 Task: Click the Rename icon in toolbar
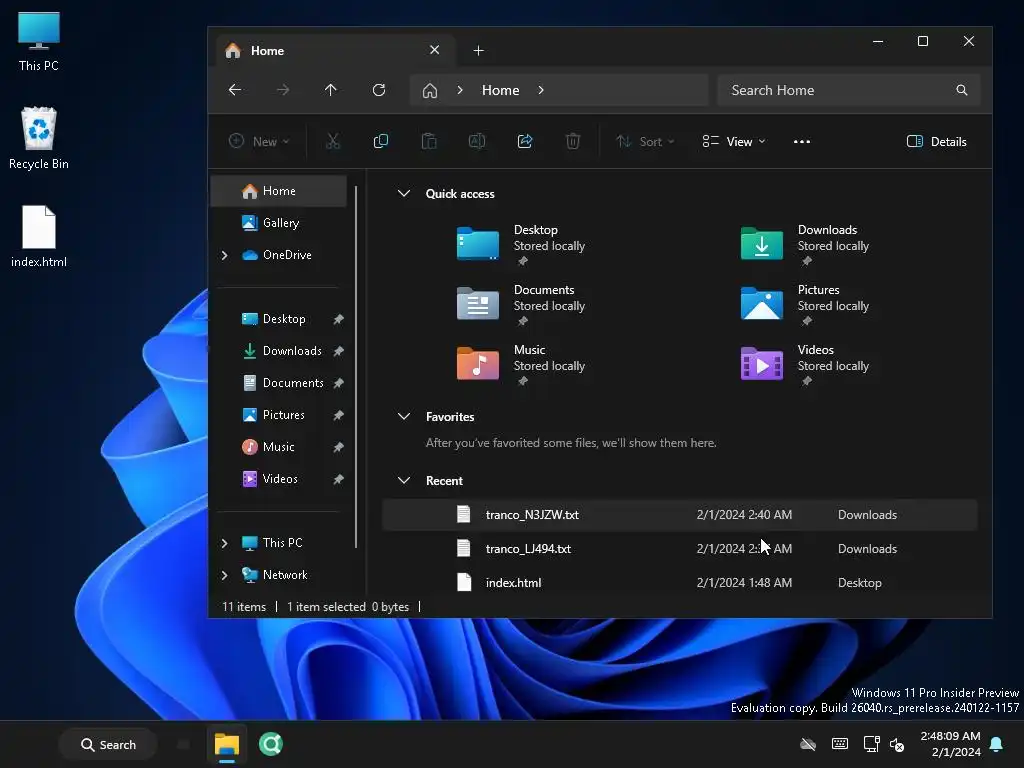(x=477, y=141)
